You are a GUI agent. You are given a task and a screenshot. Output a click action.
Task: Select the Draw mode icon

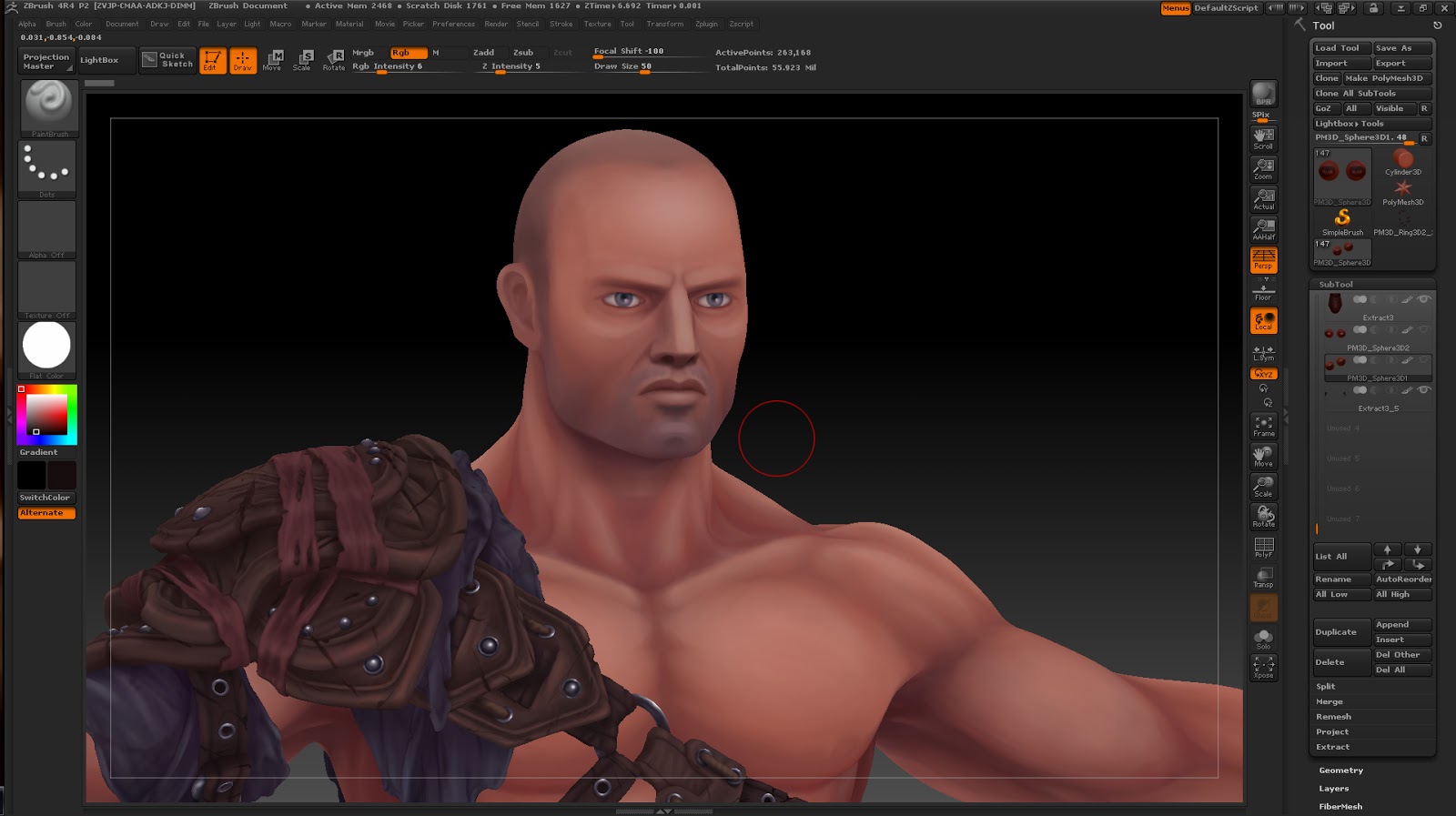(x=243, y=61)
